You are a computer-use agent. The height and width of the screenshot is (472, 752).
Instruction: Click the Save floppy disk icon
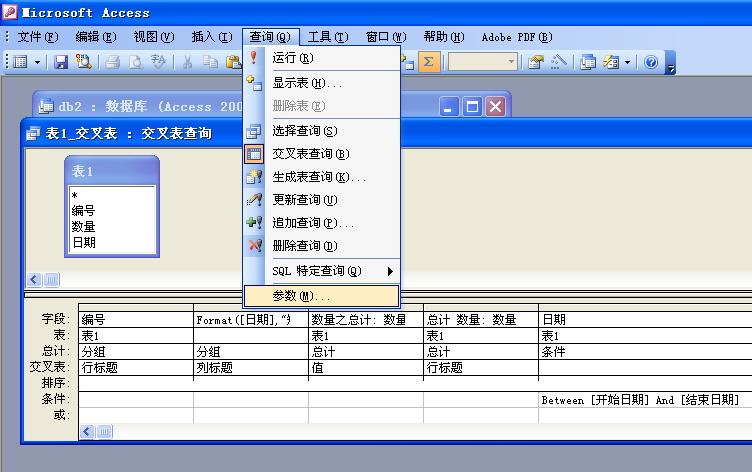[x=61, y=62]
